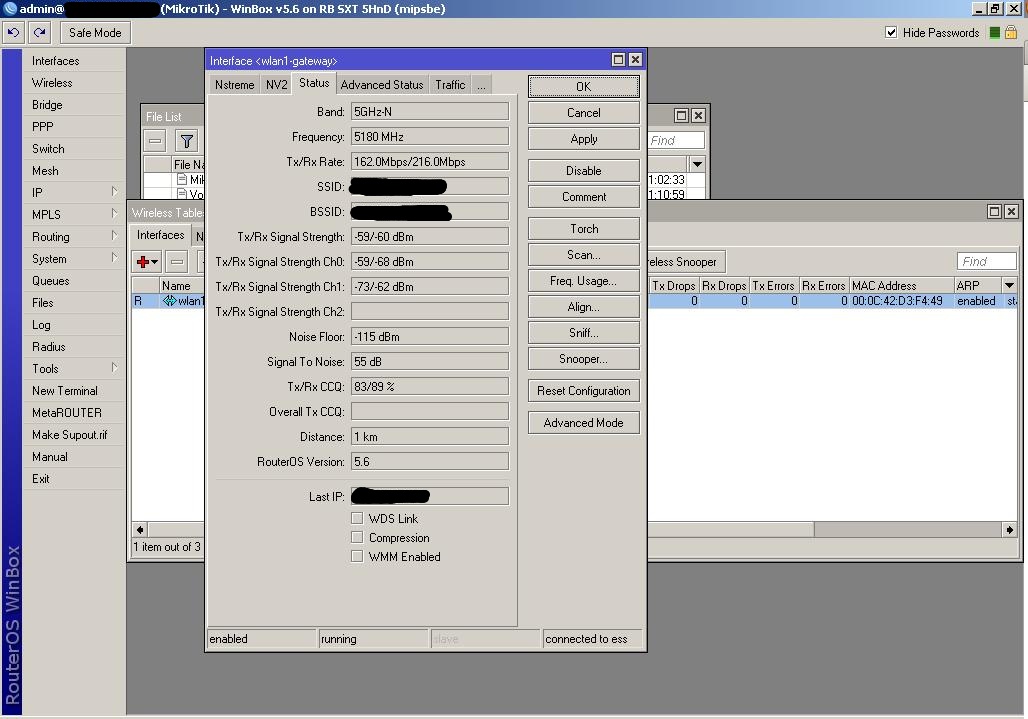Open the File List column dropdown arrow
1028x719 pixels.
click(697, 164)
